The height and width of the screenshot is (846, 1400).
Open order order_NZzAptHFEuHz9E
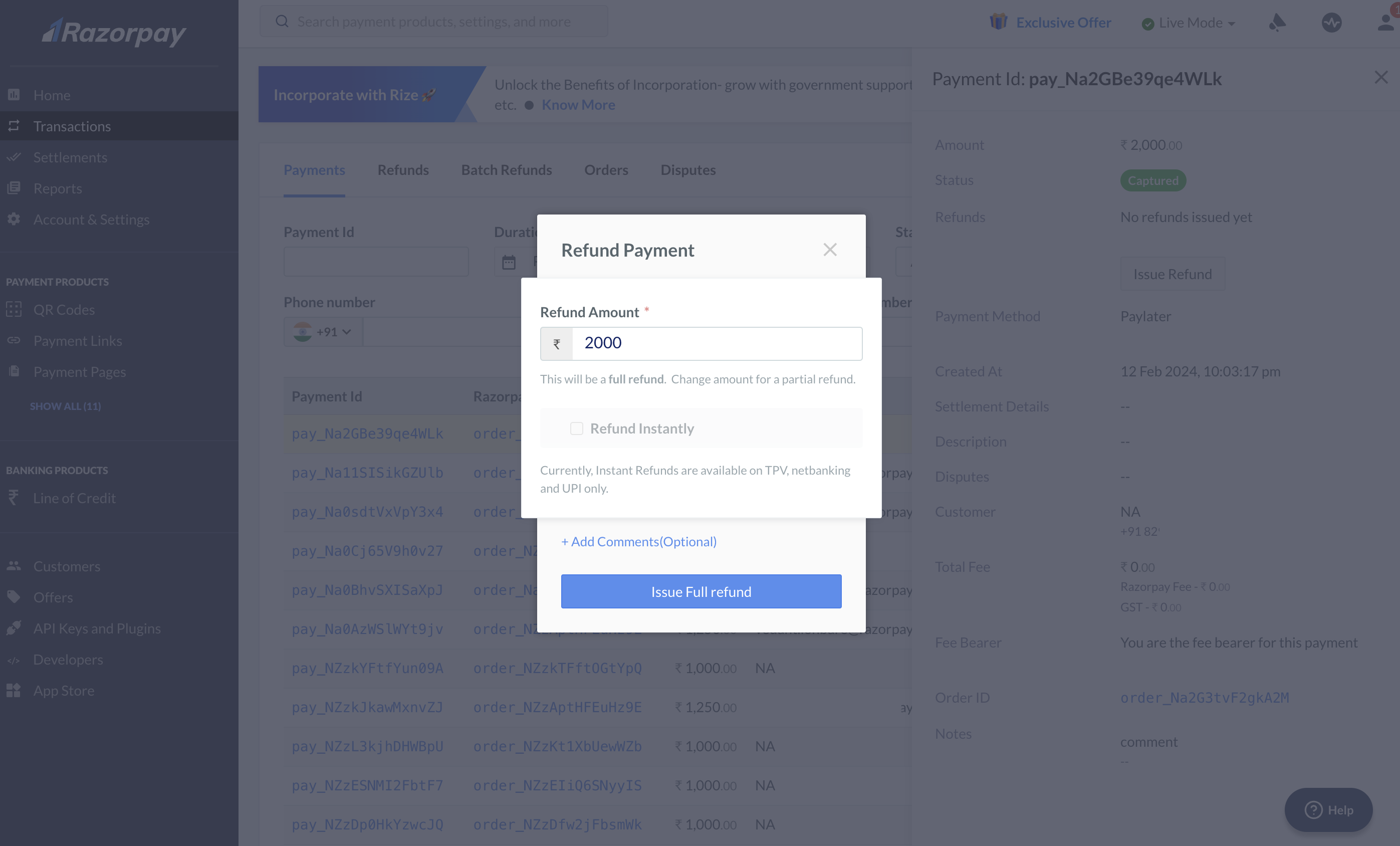pos(557,707)
